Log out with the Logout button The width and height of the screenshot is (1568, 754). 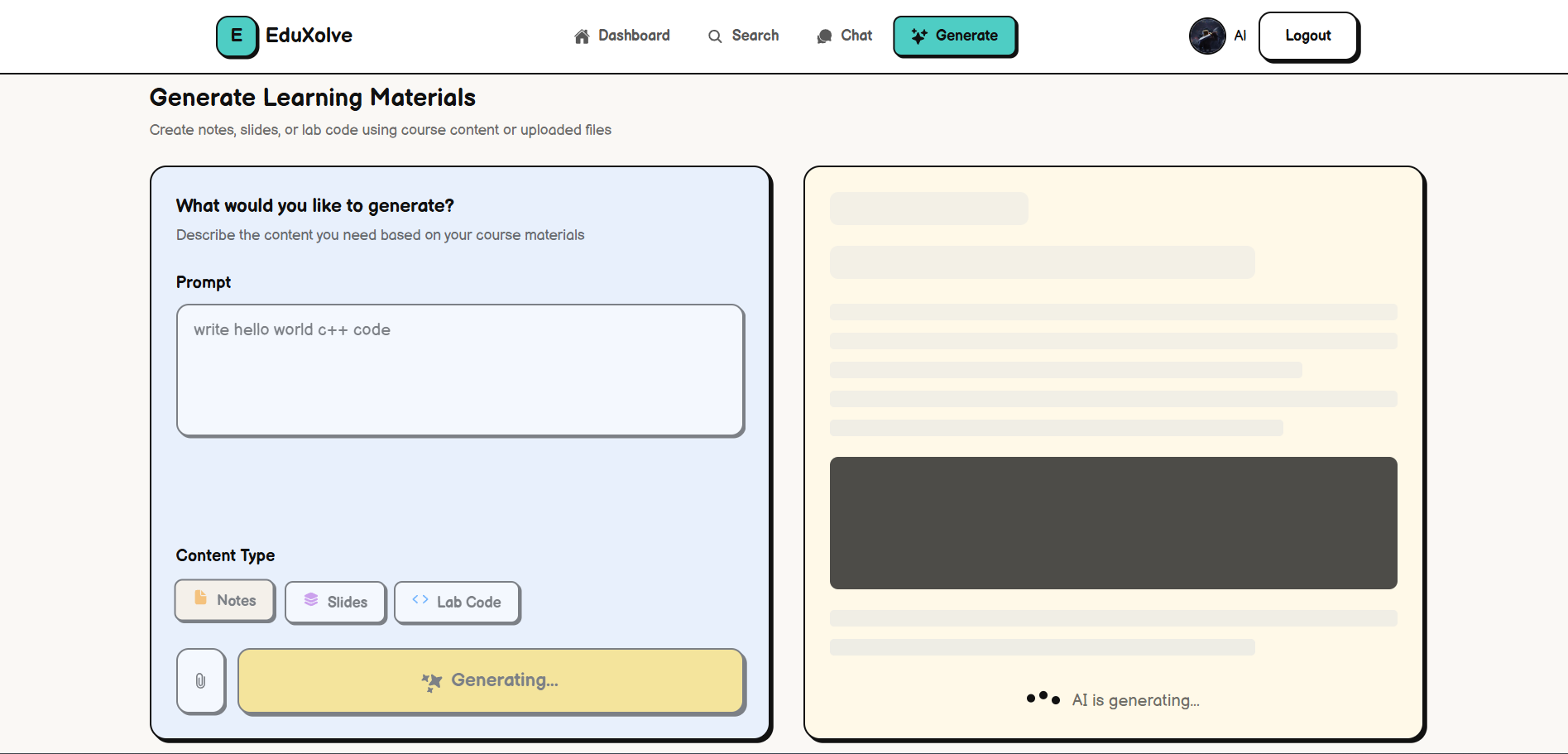pyautogui.click(x=1308, y=36)
